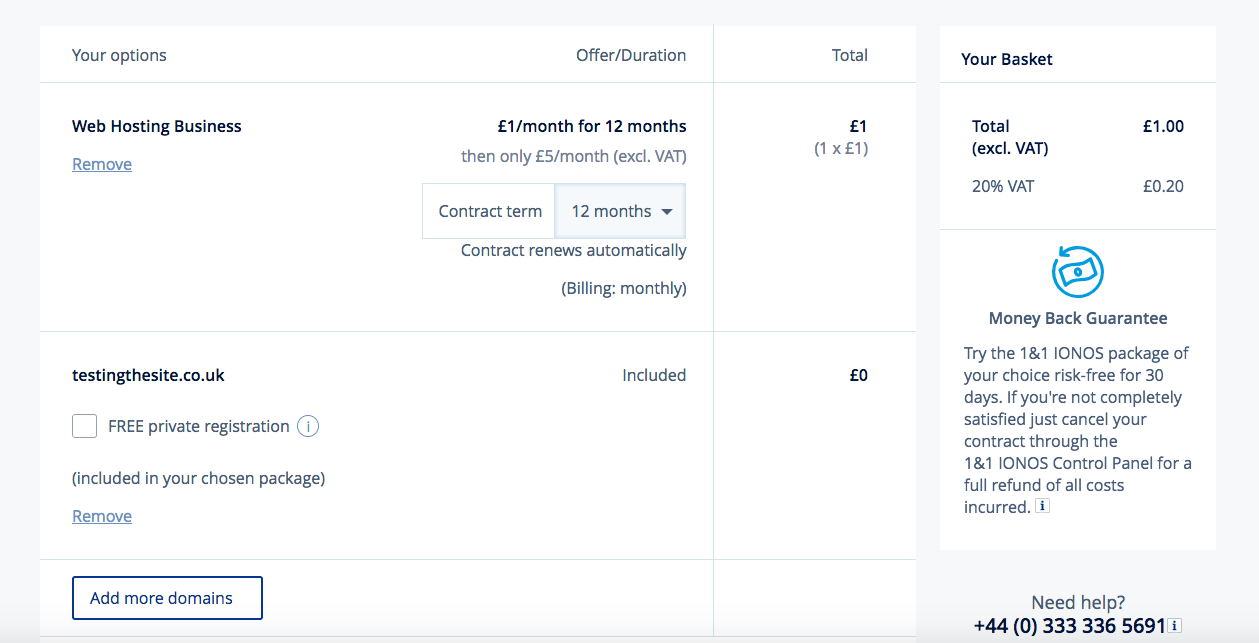
Task: Click the Need help? text
Action: 1077,602
